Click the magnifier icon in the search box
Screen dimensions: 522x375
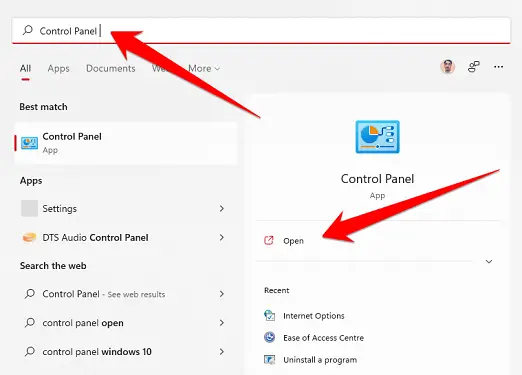click(28, 30)
